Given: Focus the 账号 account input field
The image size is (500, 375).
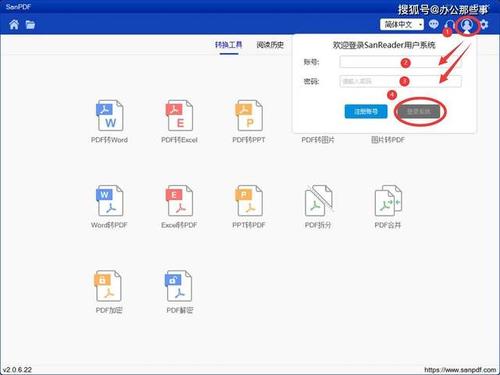Looking at the screenshot, I should 401,62.
